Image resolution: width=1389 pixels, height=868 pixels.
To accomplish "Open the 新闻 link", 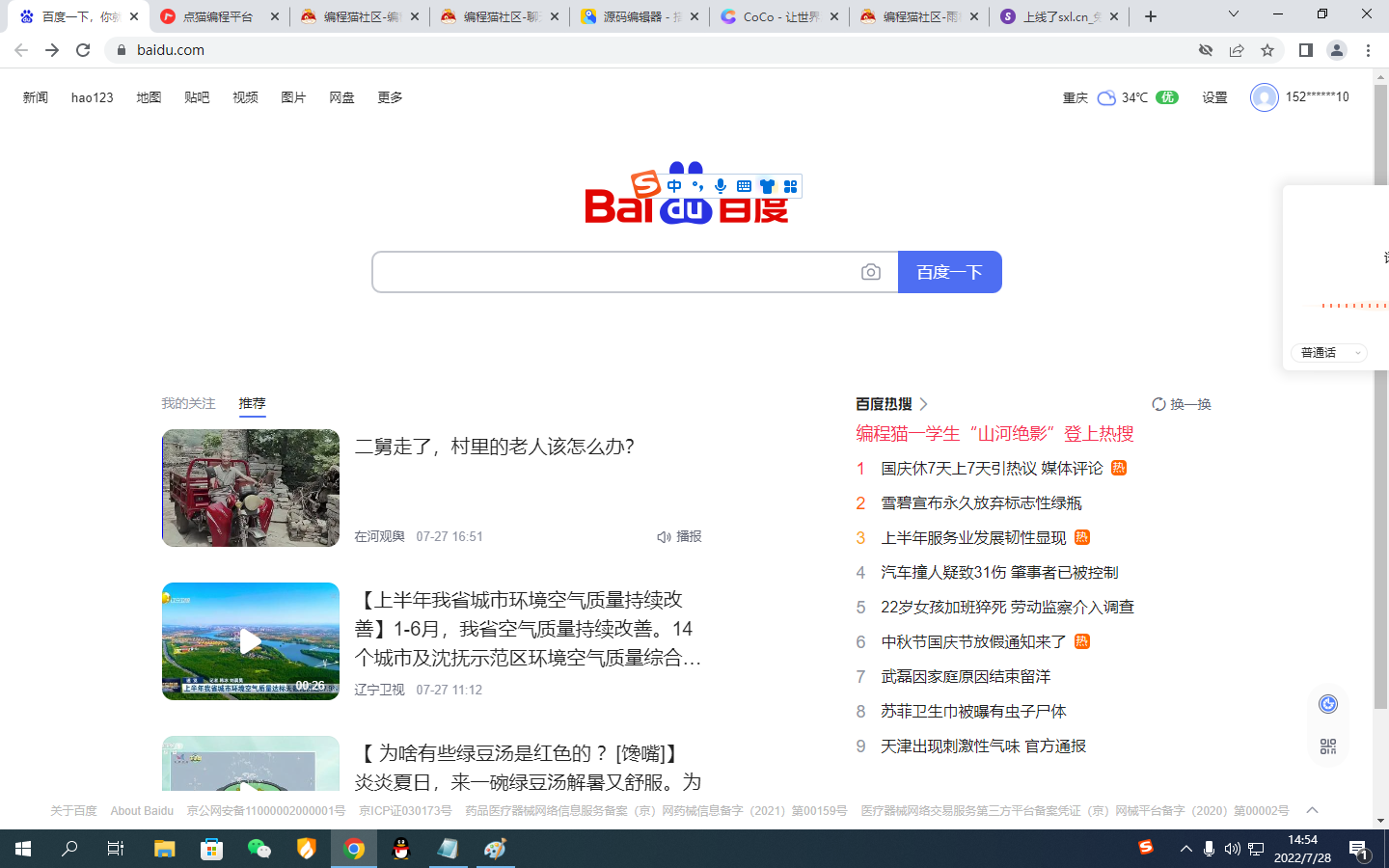I will tap(36, 97).
